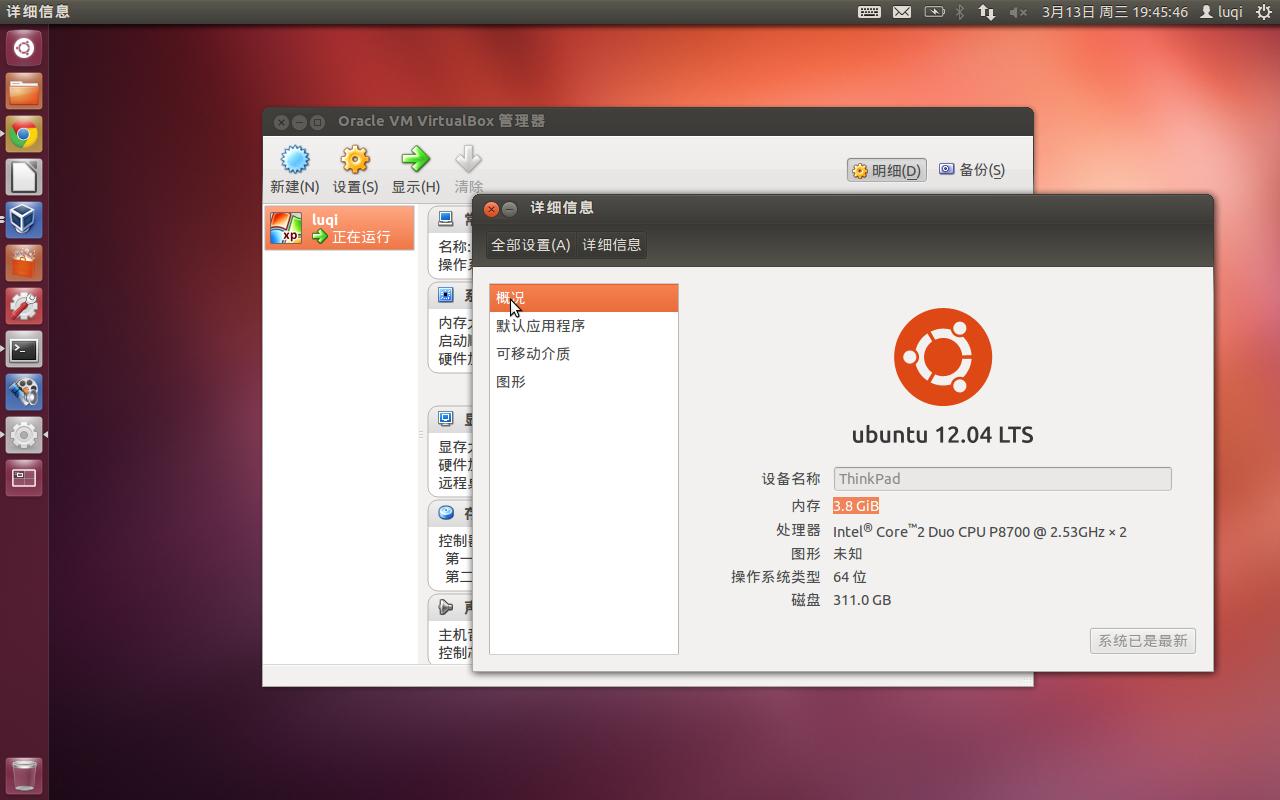Open the Bluetooth indicator menu
This screenshot has height=800, width=1280.
(960, 12)
